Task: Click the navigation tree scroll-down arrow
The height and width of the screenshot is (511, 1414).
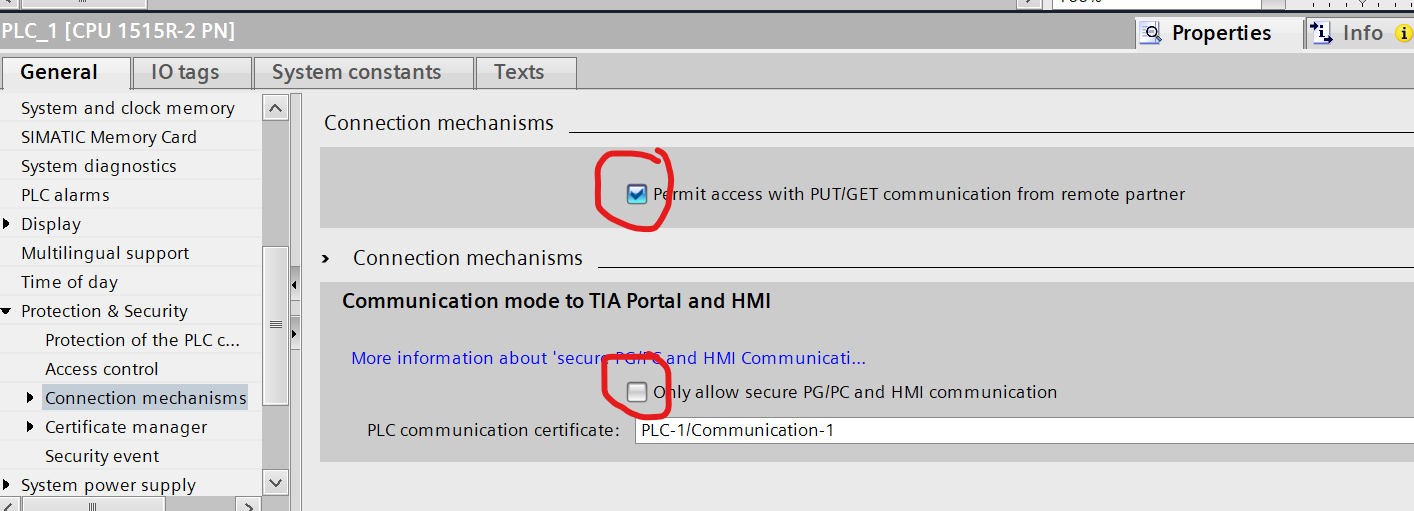Action: click(276, 483)
